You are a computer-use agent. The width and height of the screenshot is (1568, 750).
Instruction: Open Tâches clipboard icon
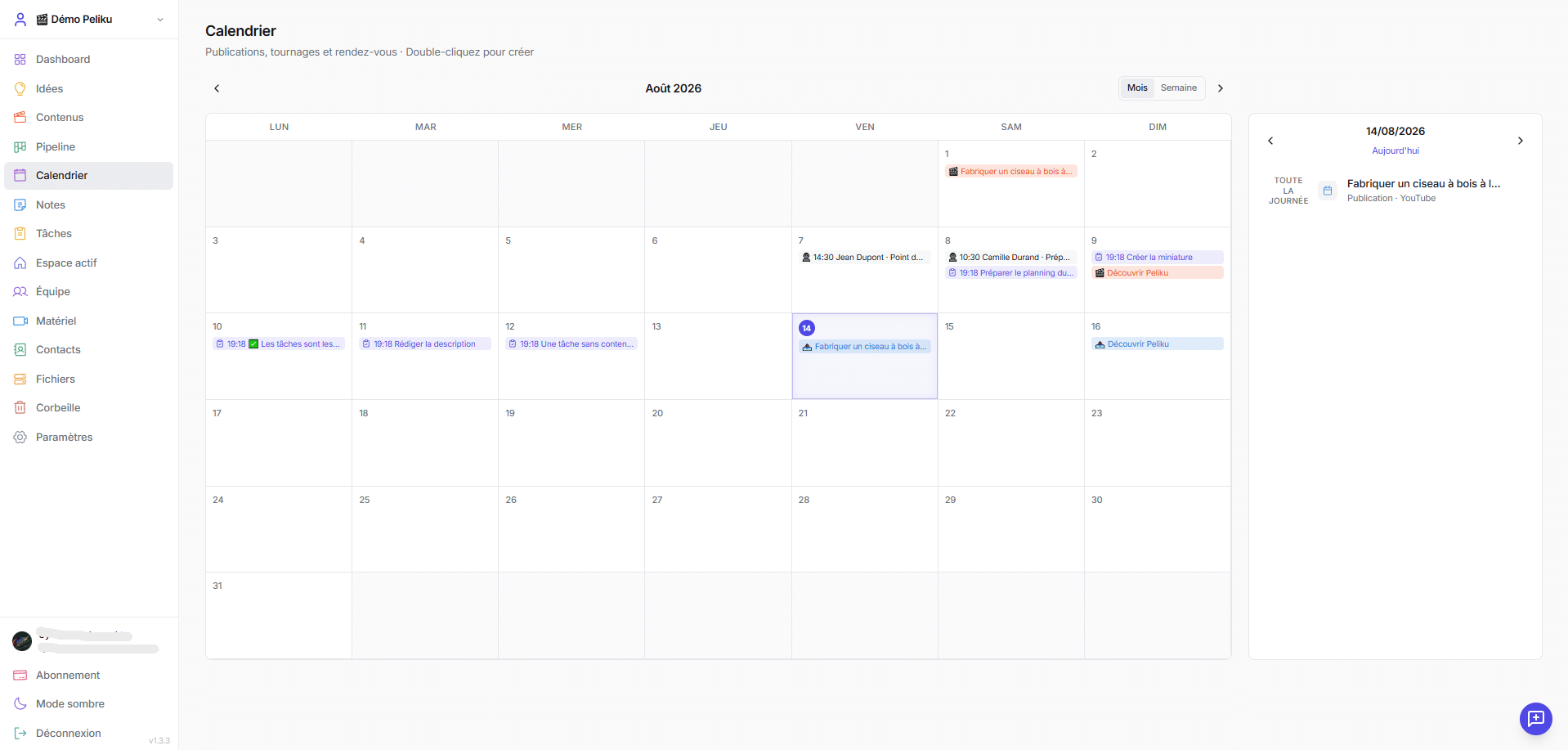[x=20, y=234]
